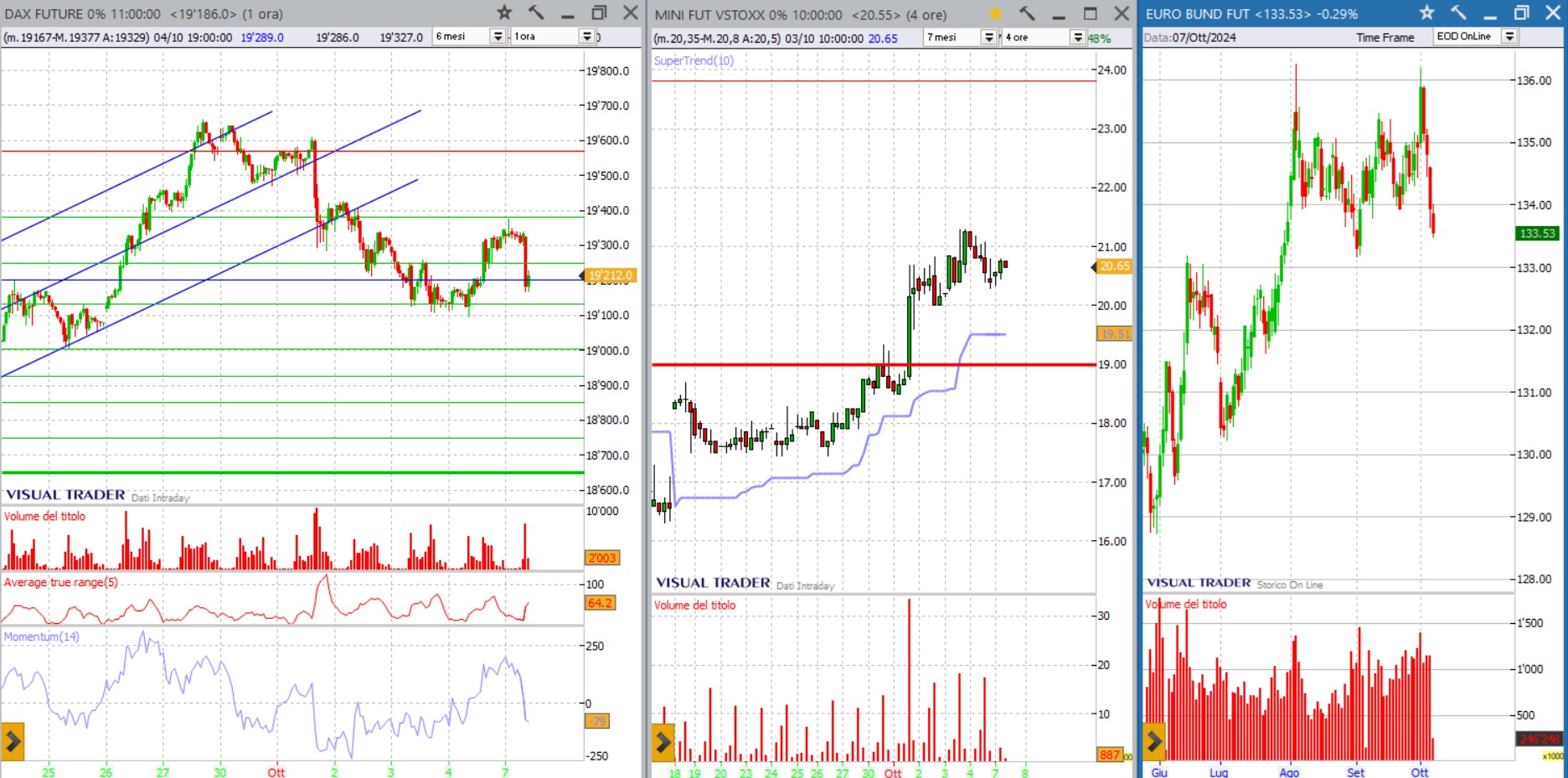Click the 19'212.0 price tag on DAX axis
The image size is (1568, 778).
point(610,275)
